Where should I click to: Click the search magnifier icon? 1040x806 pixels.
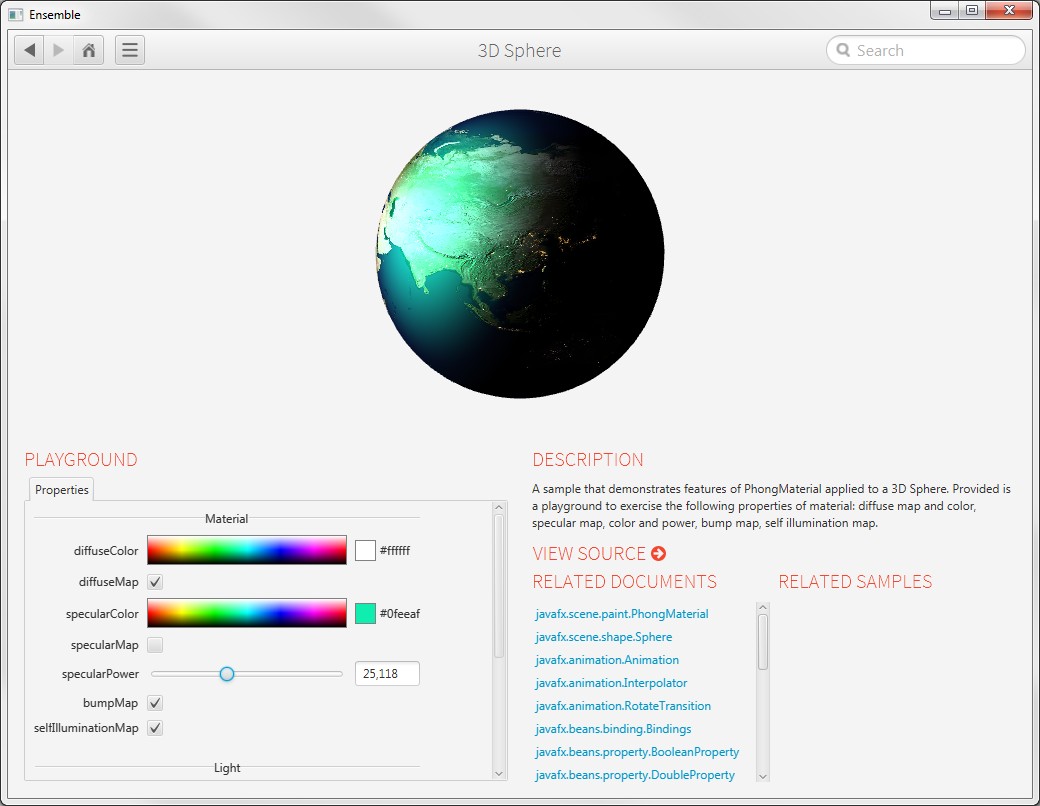[x=844, y=50]
